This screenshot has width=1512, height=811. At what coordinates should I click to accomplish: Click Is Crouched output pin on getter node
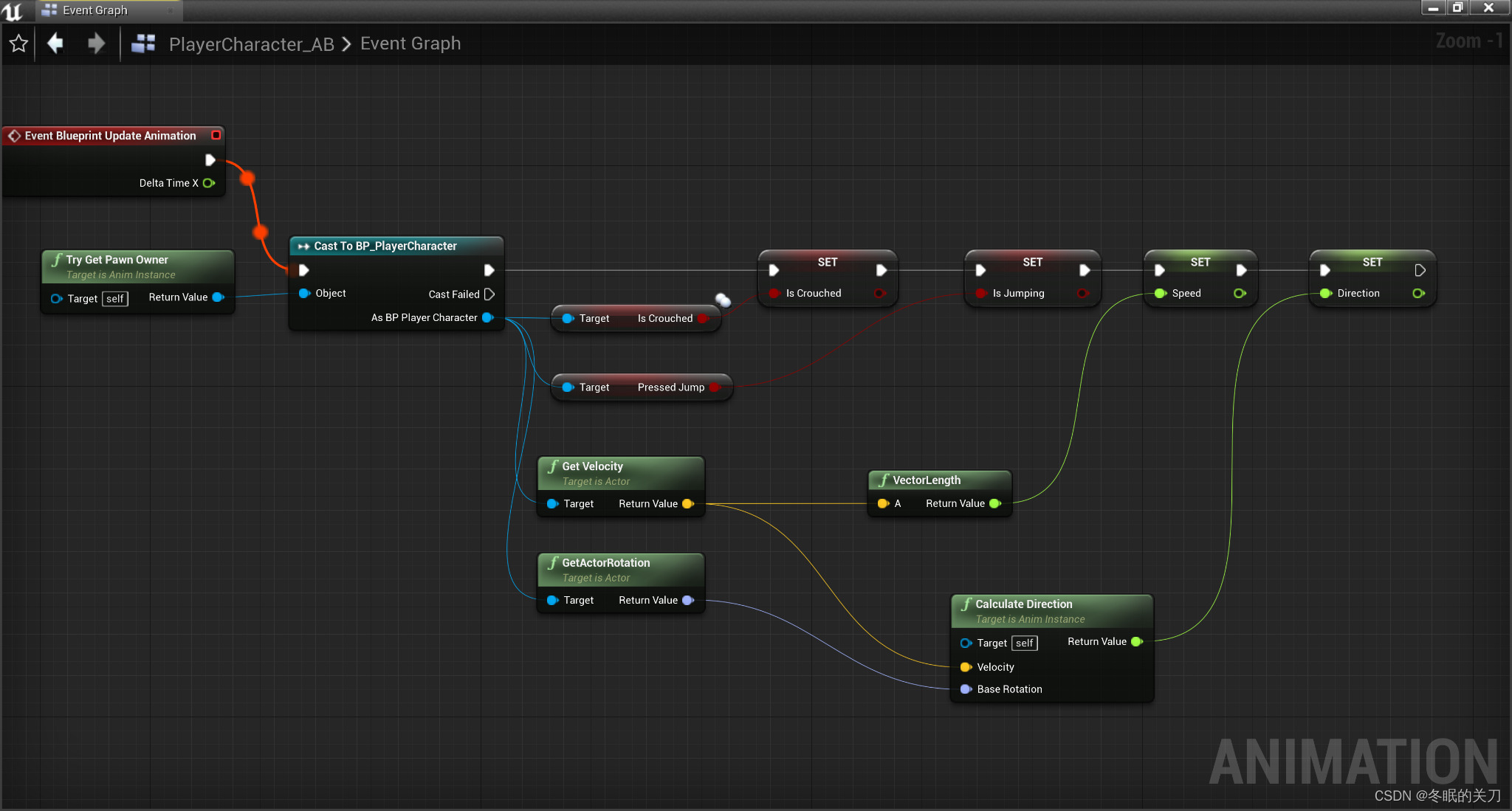tap(703, 319)
